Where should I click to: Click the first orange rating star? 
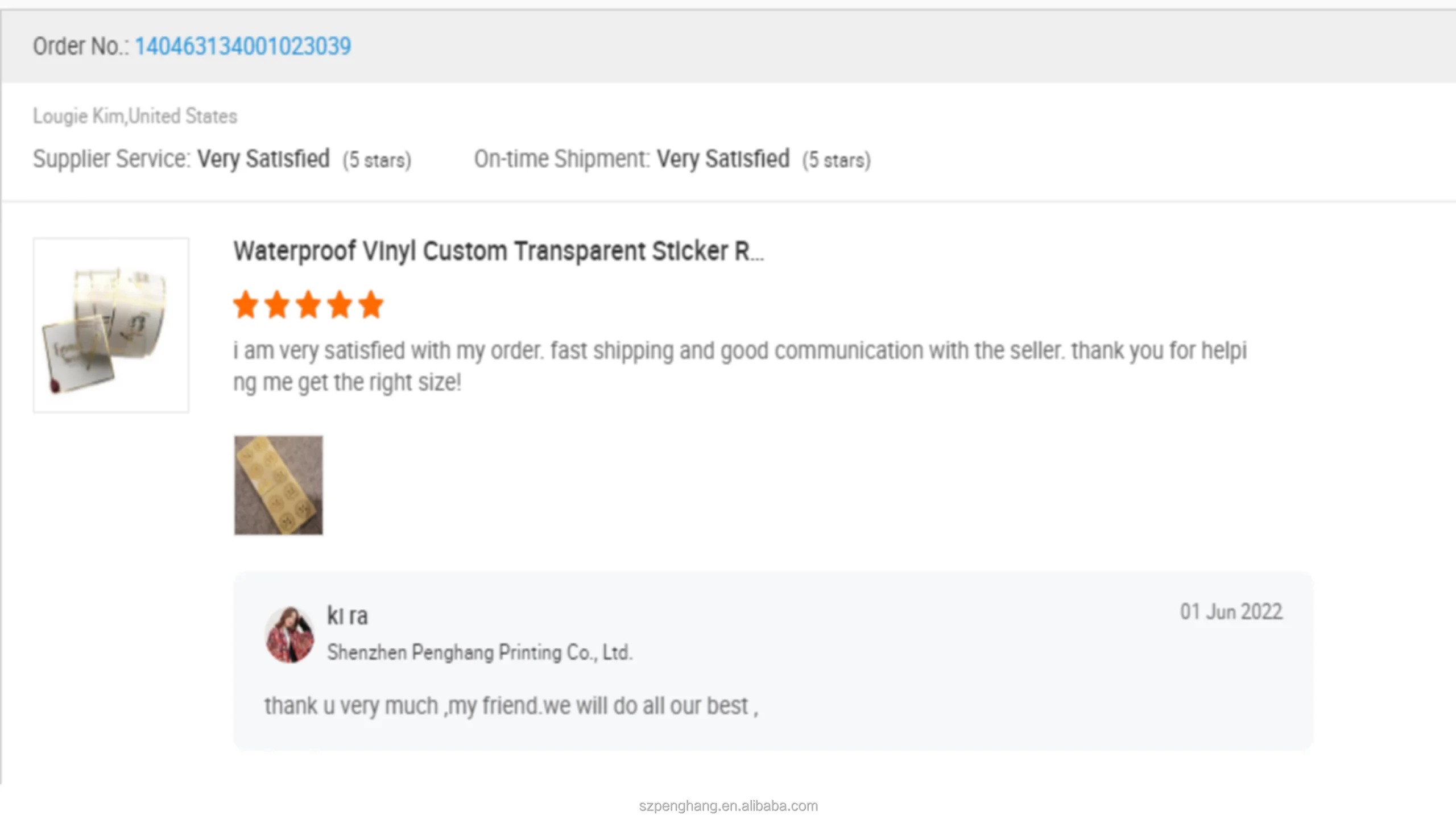(x=246, y=304)
